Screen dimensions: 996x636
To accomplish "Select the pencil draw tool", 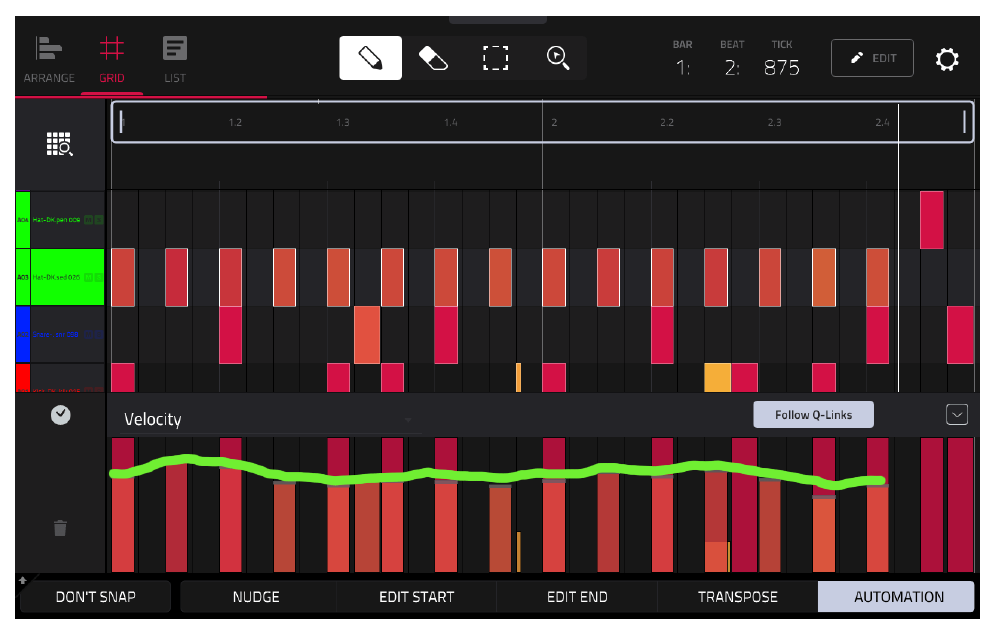I will pos(370,58).
